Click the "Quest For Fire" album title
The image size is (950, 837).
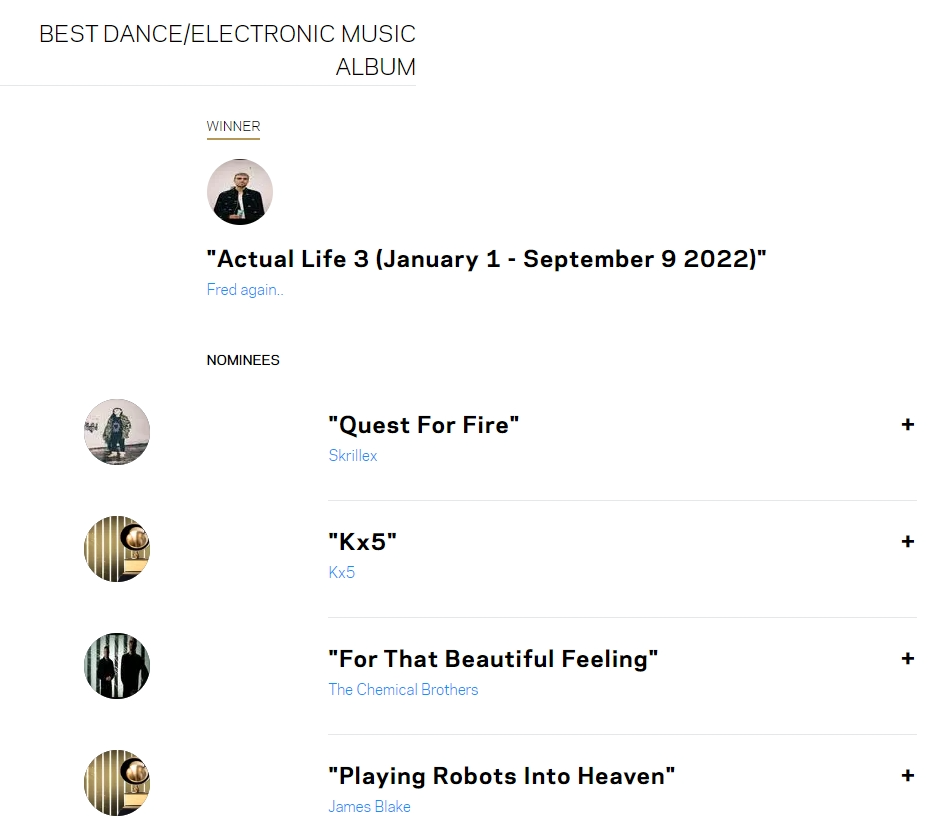tap(424, 425)
